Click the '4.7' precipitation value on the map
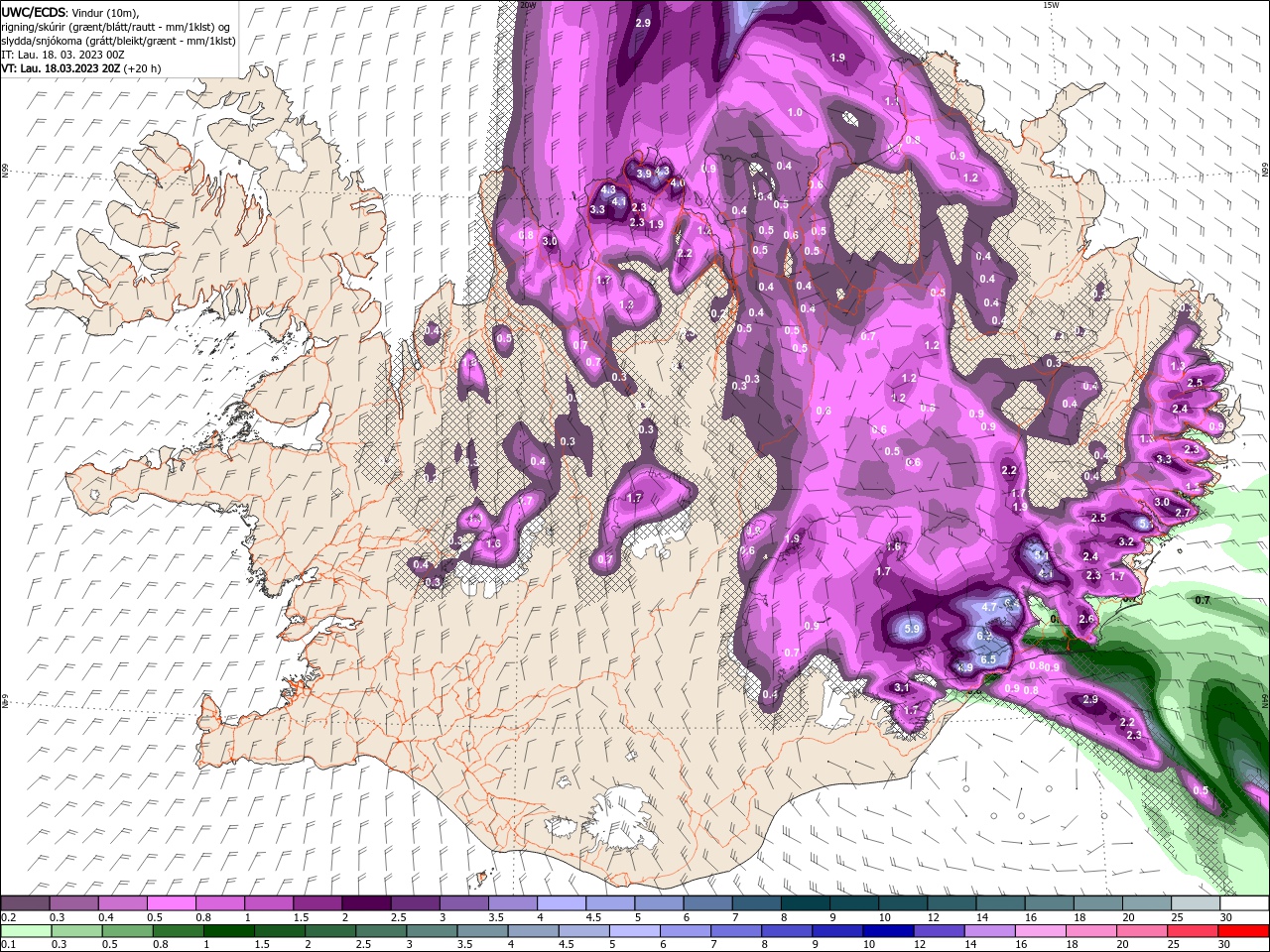 (989, 607)
